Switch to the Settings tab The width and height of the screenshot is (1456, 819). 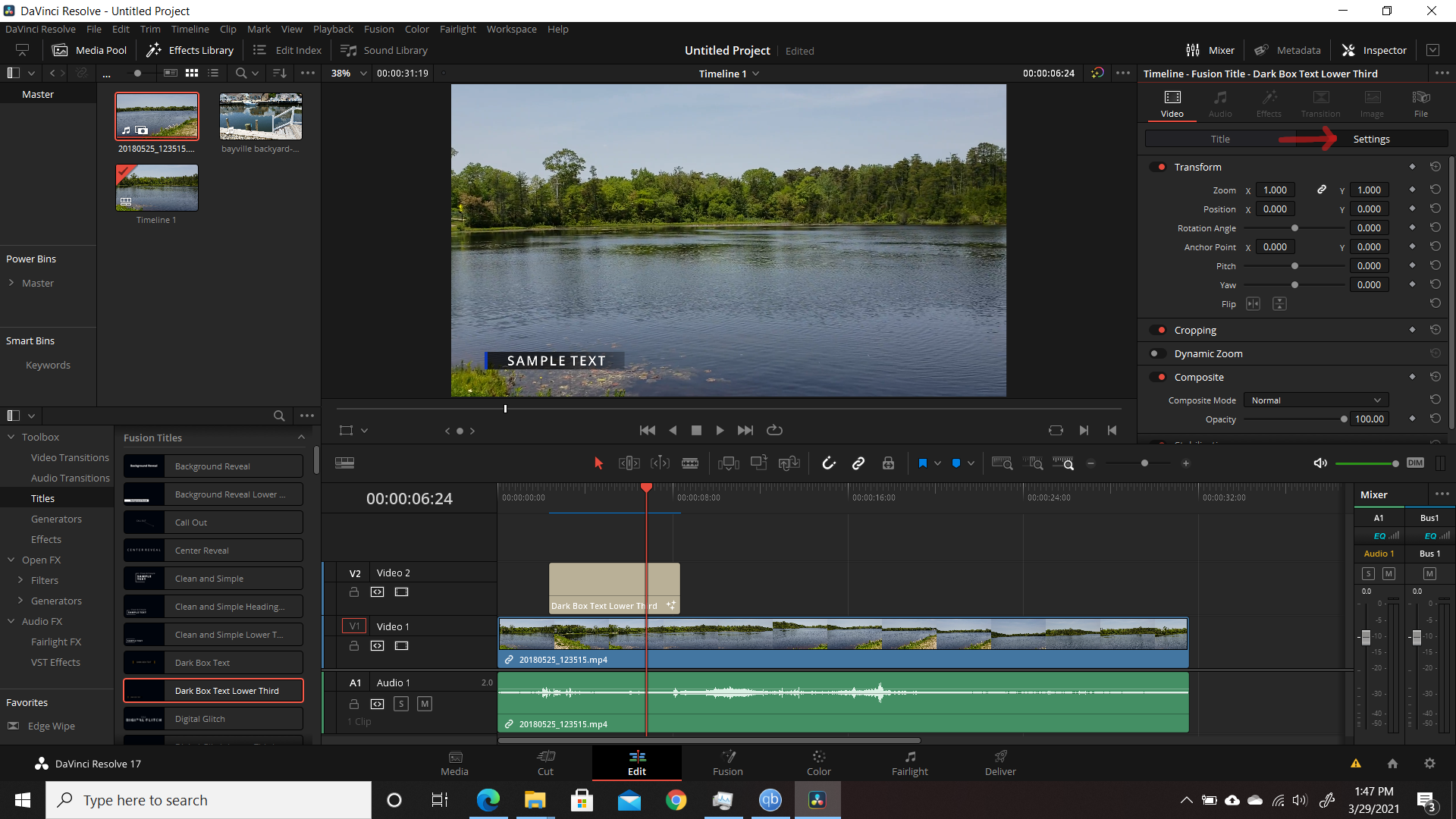(1371, 139)
